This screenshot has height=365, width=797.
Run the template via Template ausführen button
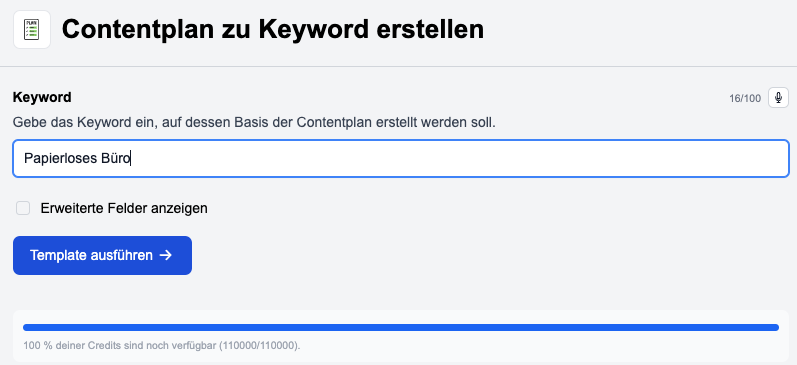(x=102, y=255)
